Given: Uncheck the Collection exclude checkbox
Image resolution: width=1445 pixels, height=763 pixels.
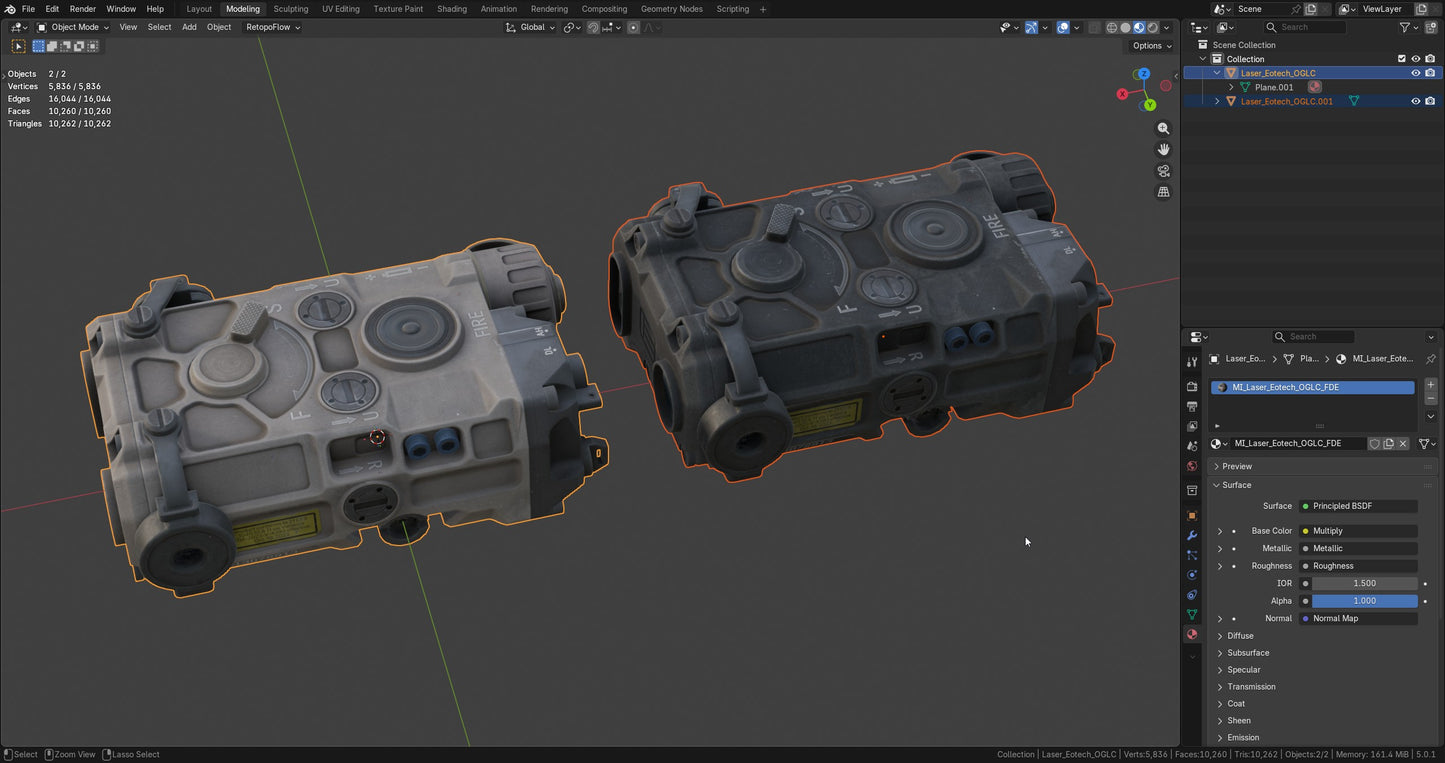Looking at the screenshot, I should click(1401, 59).
